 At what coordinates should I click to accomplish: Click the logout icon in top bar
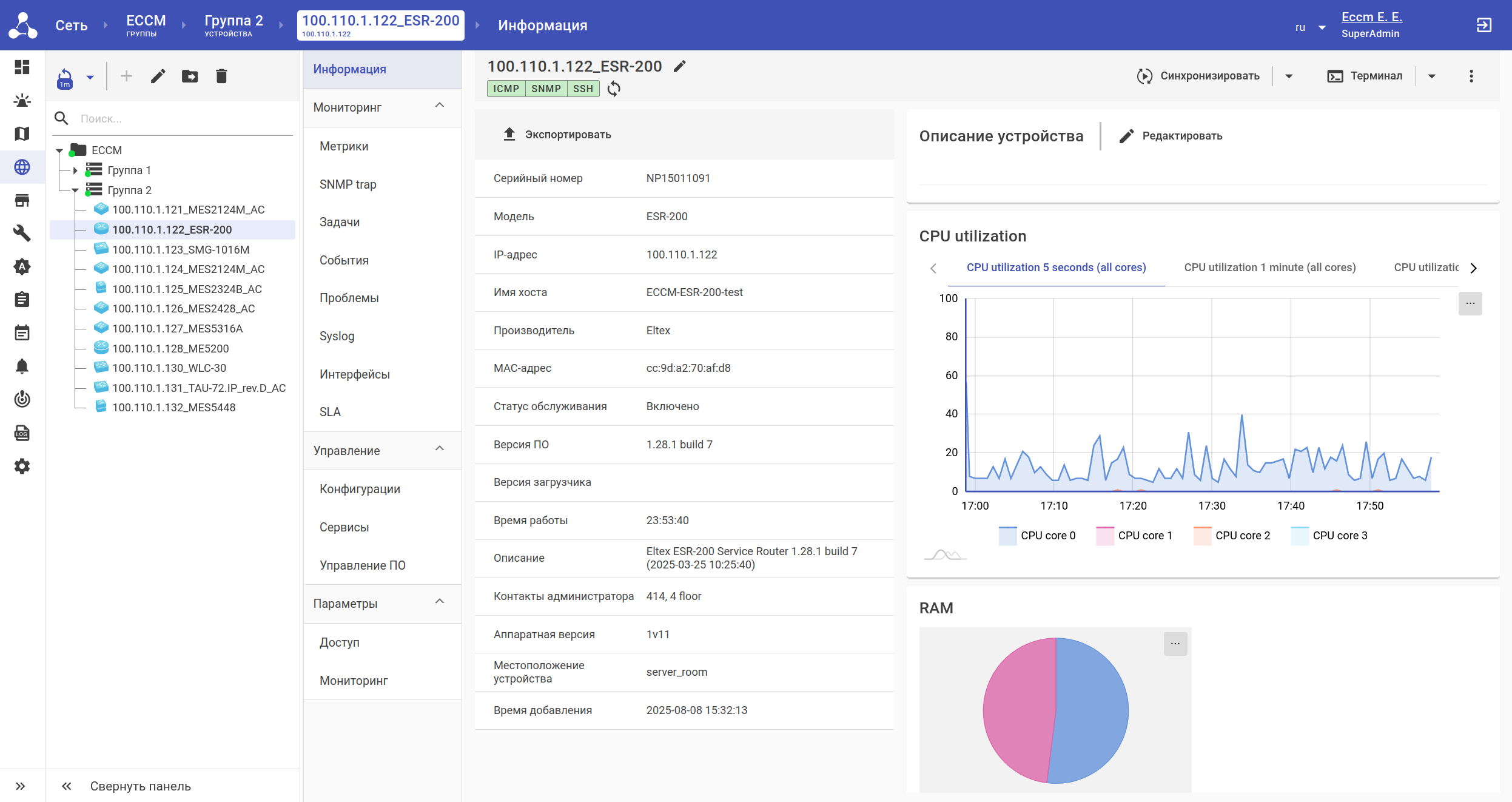[1483, 25]
